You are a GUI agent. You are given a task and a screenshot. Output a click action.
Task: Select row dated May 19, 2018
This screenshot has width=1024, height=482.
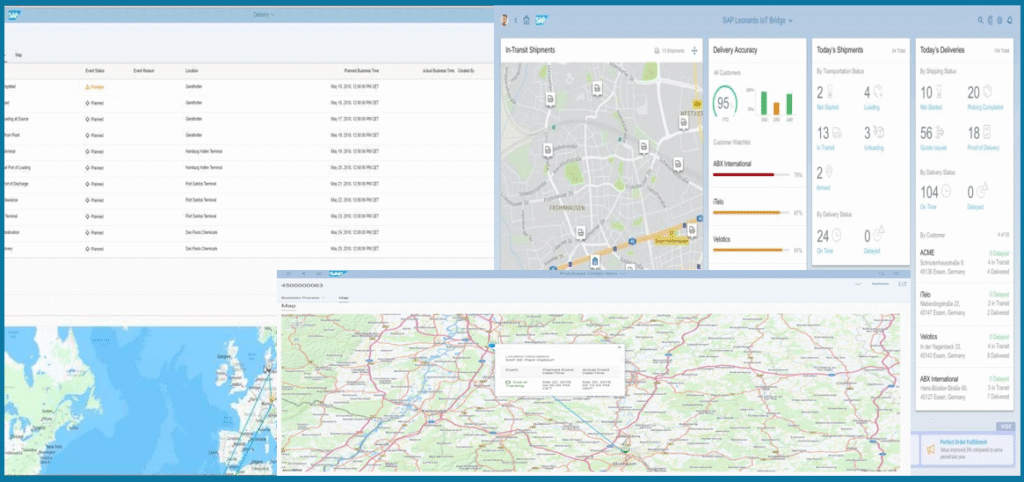tap(248, 152)
